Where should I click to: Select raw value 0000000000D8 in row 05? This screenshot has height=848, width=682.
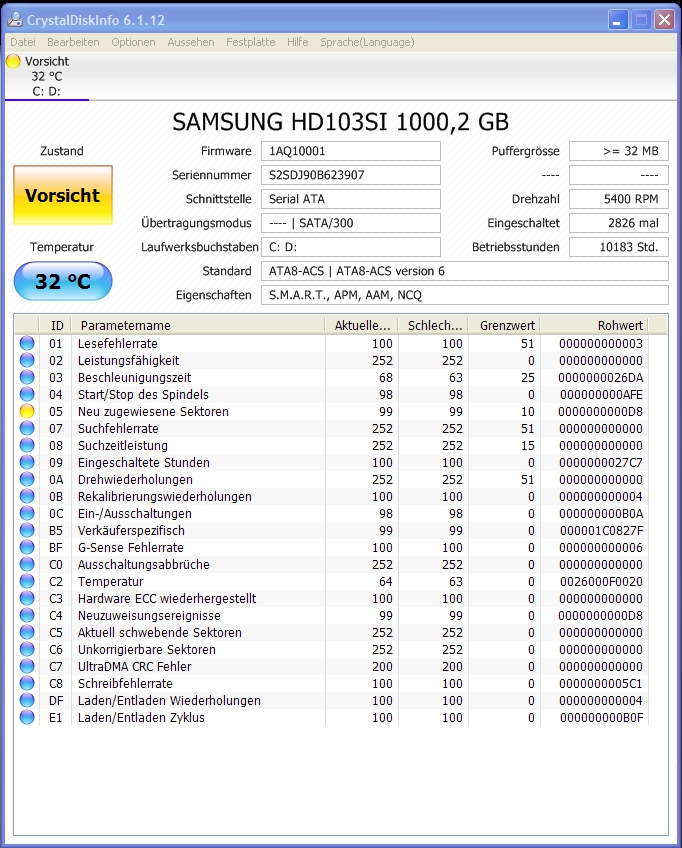[x=600, y=412]
